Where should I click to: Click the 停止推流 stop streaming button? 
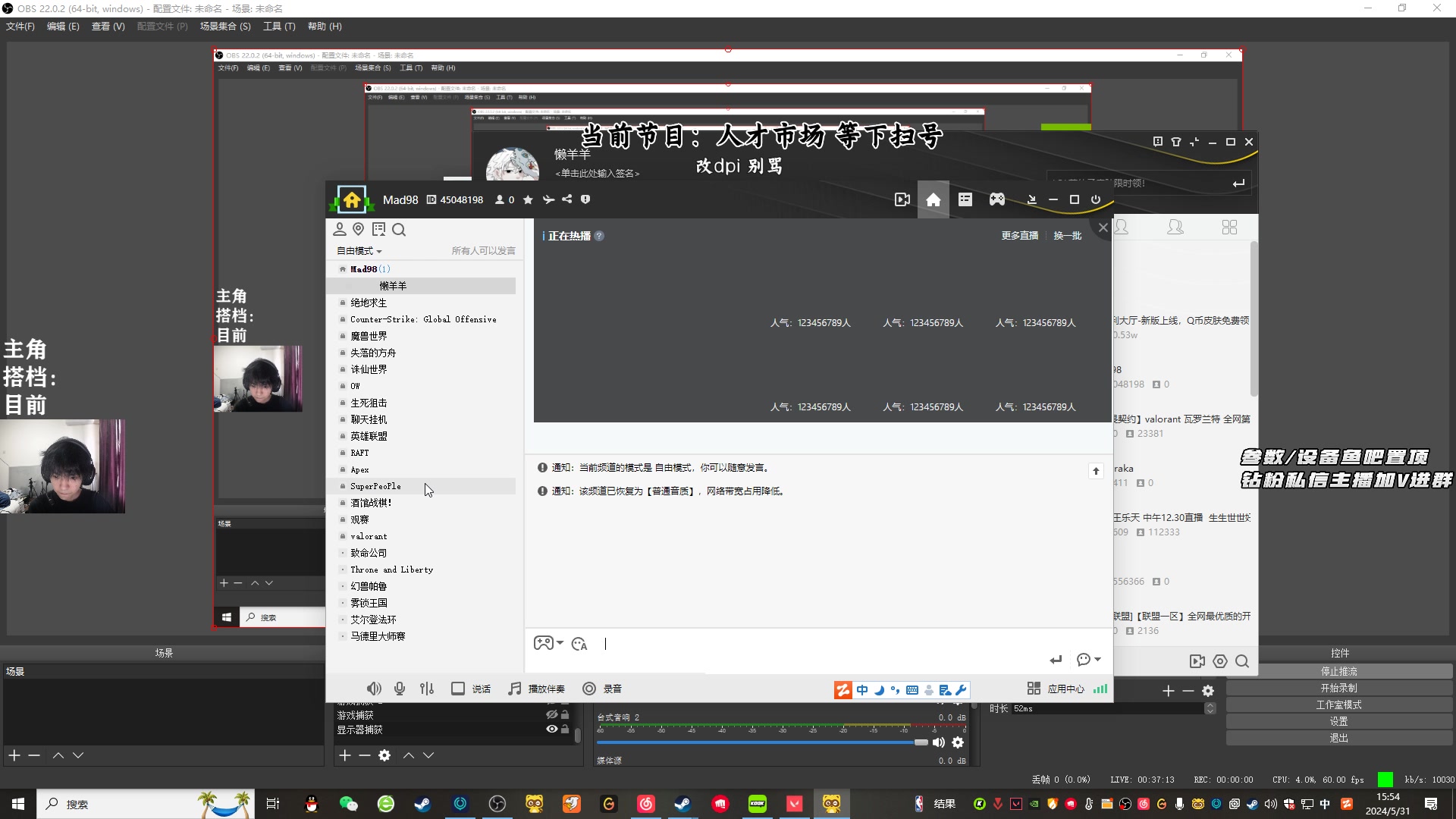pos(1339,671)
